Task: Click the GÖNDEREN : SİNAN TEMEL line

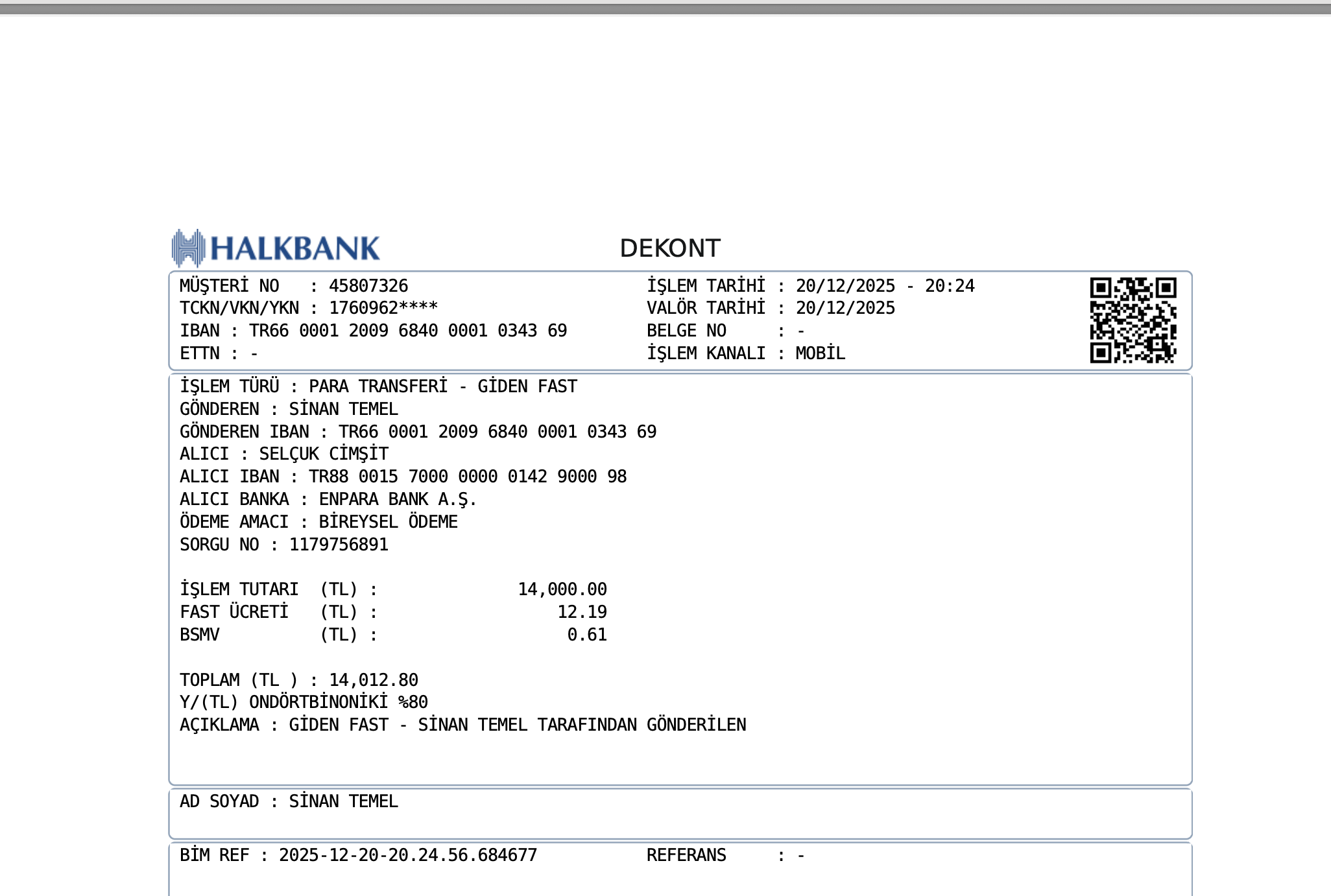Action: coord(289,409)
